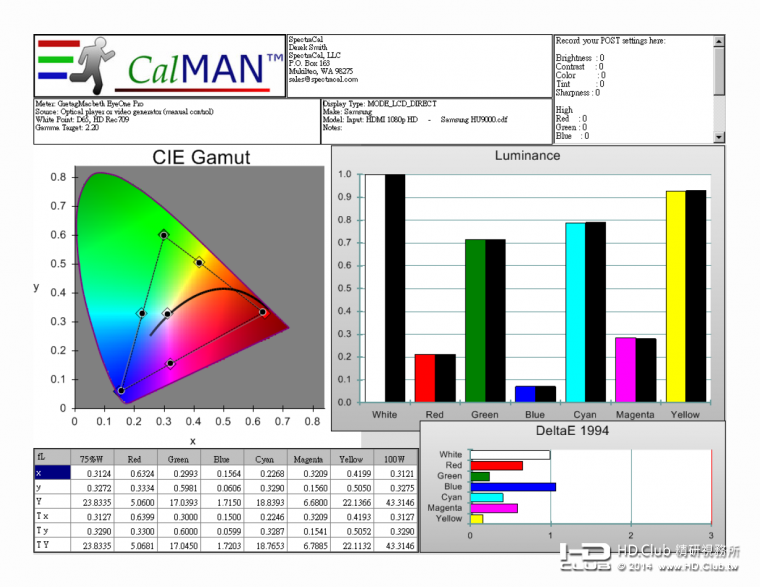Screen dimensions: 760x587
Task: Select cell value 0.3275 in 100W column
Action: click(396, 488)
